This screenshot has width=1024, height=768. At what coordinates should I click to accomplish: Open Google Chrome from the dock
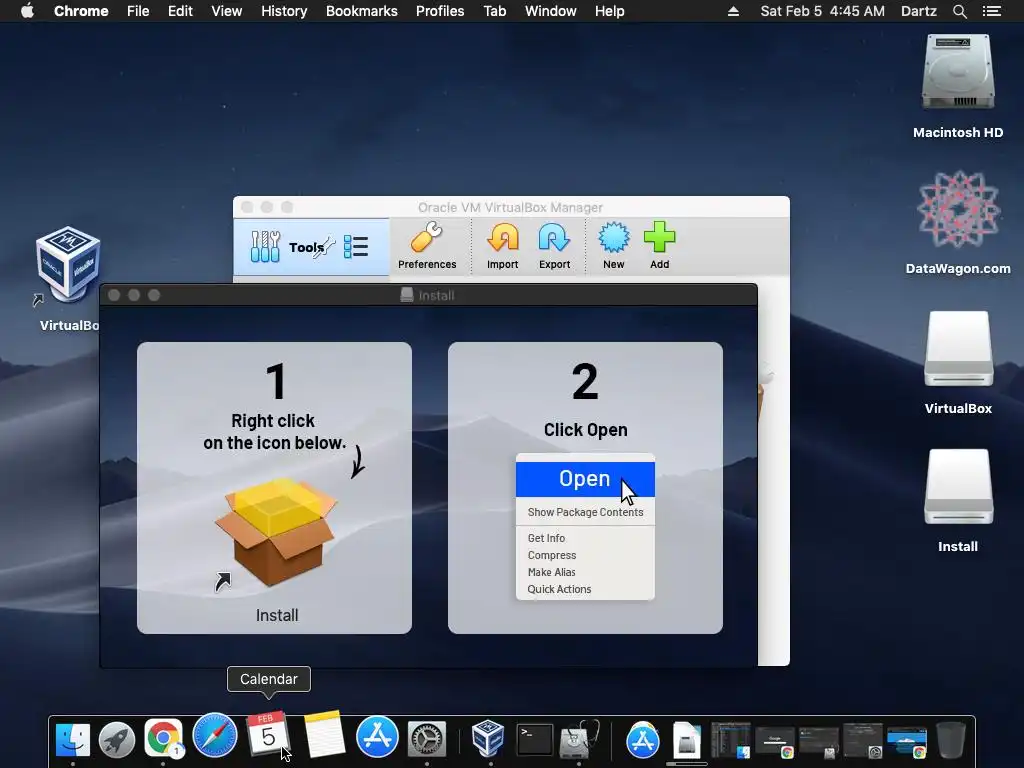tap(163, 739)
